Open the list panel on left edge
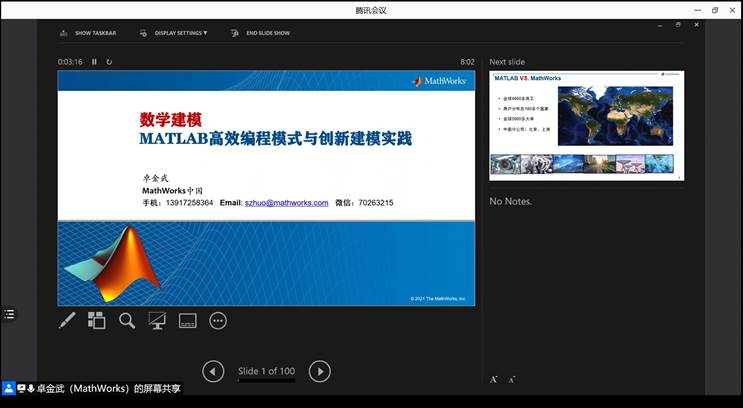The height and width of the screenshot is (408, 743). click(9, 314)
